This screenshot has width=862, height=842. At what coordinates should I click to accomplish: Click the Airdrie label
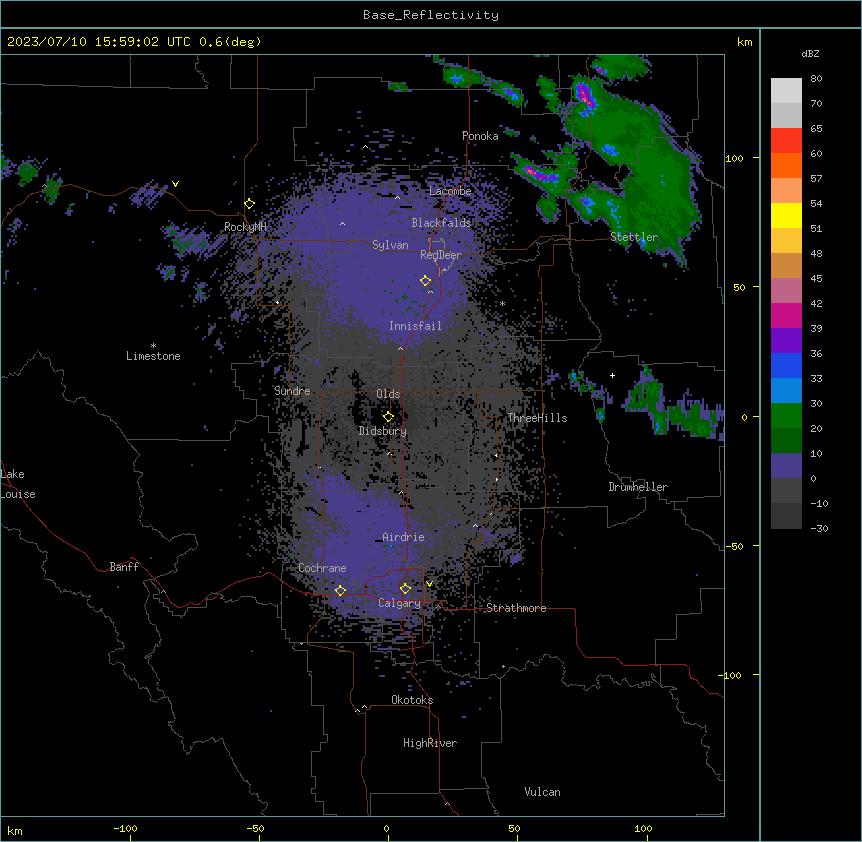pyautogui.click(x=403, y=537)
